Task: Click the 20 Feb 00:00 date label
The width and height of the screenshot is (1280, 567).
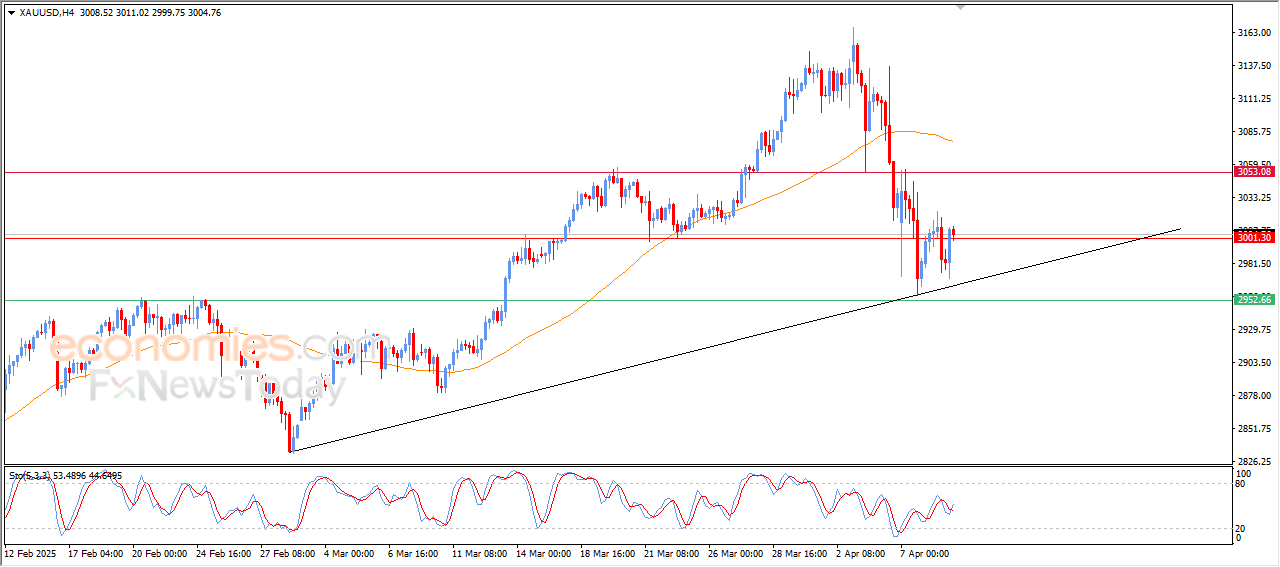Action: coord(161,552)
